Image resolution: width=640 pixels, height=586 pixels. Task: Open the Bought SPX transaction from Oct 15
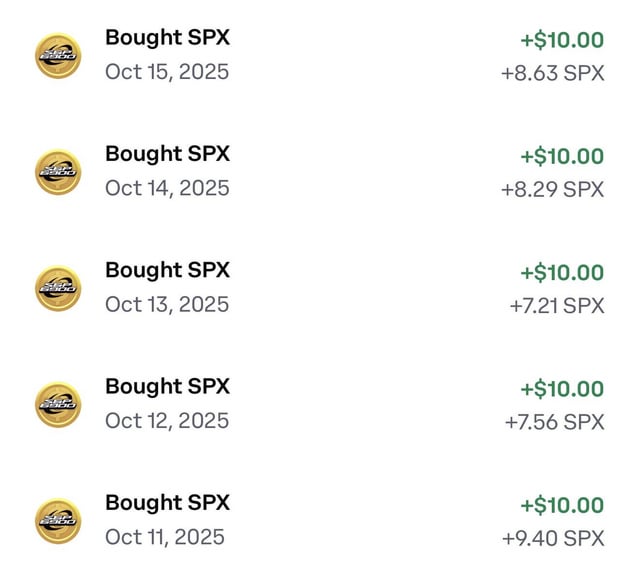167,38
